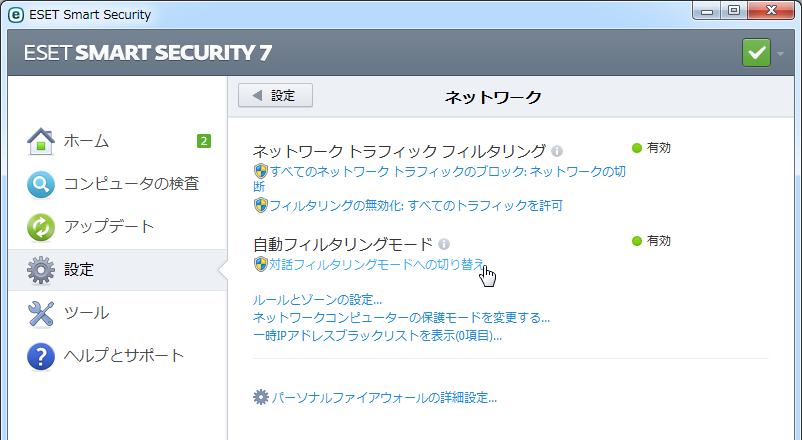Show temporary IP address blacklist link
Viewport: 802px width, 440px height.
coord(377,336)
